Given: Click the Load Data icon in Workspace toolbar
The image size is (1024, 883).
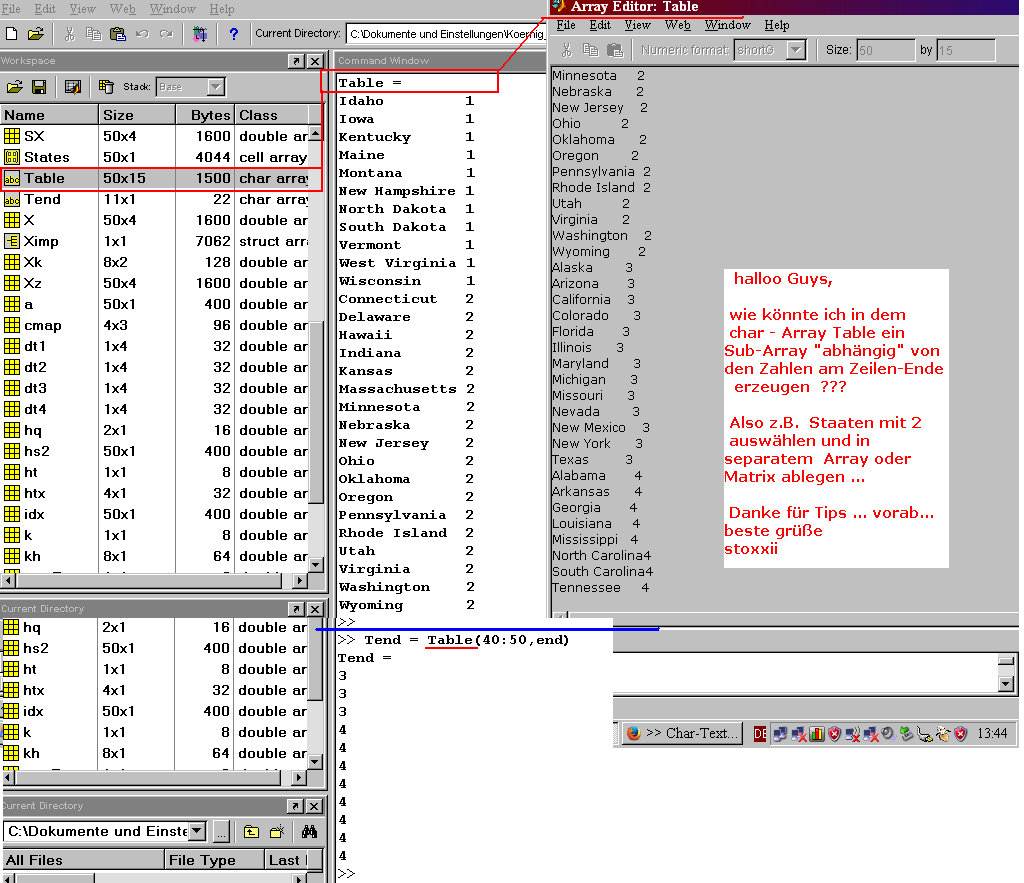Looking at the screenshot, I should coord(14,87).
